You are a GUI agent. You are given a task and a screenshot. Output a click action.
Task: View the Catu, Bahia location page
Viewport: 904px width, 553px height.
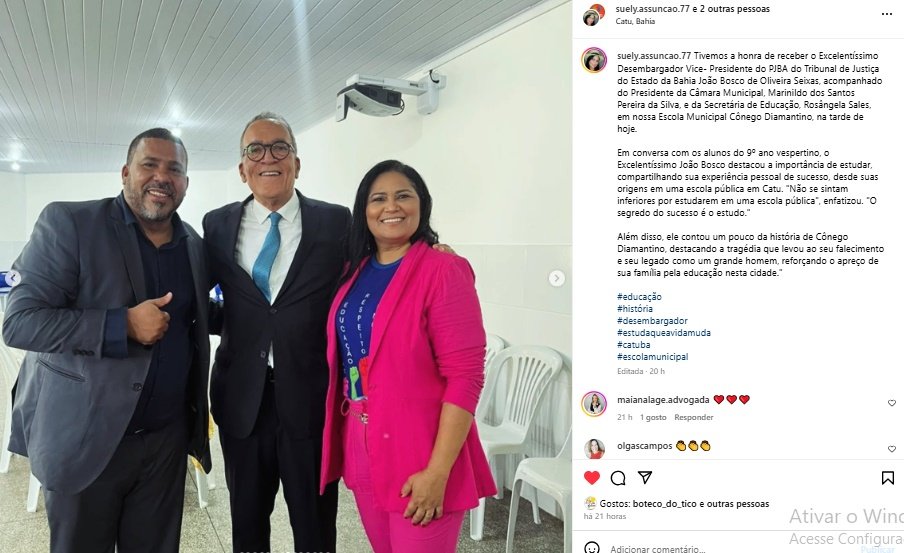(x=635, y=21)
